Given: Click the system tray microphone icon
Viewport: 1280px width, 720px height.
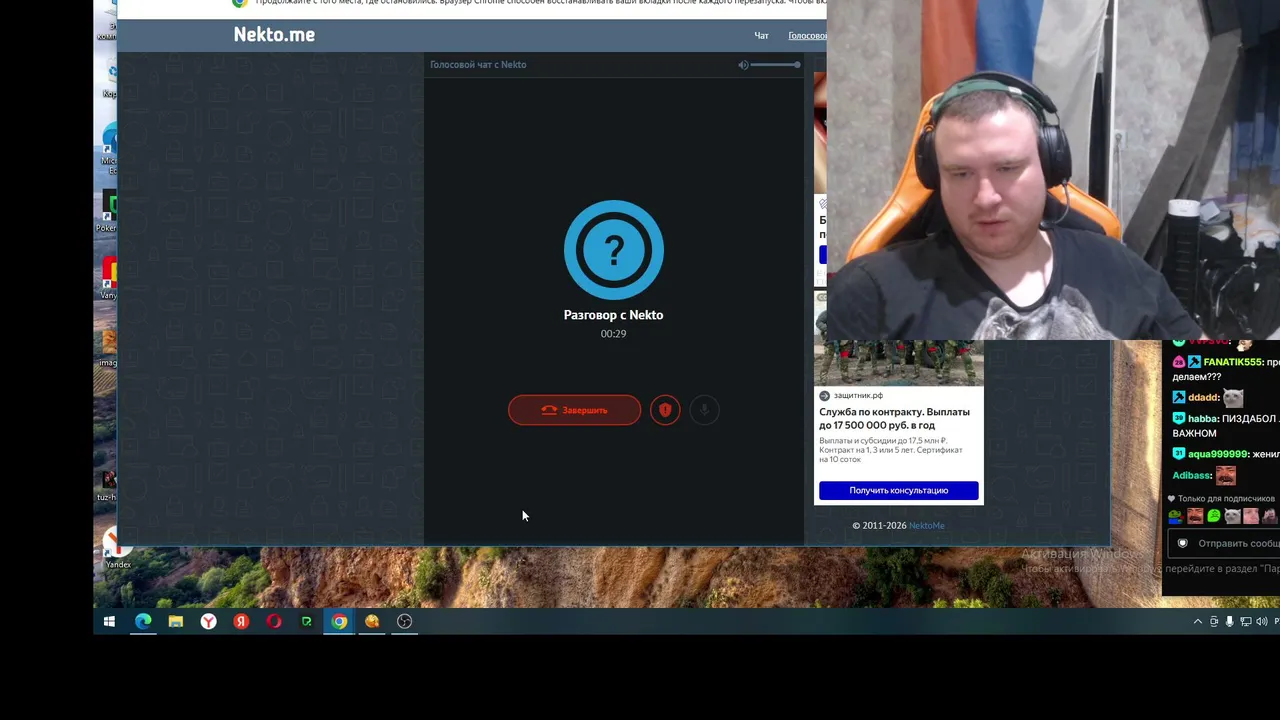Looking at the screenshot, I should coord(1230,622).
